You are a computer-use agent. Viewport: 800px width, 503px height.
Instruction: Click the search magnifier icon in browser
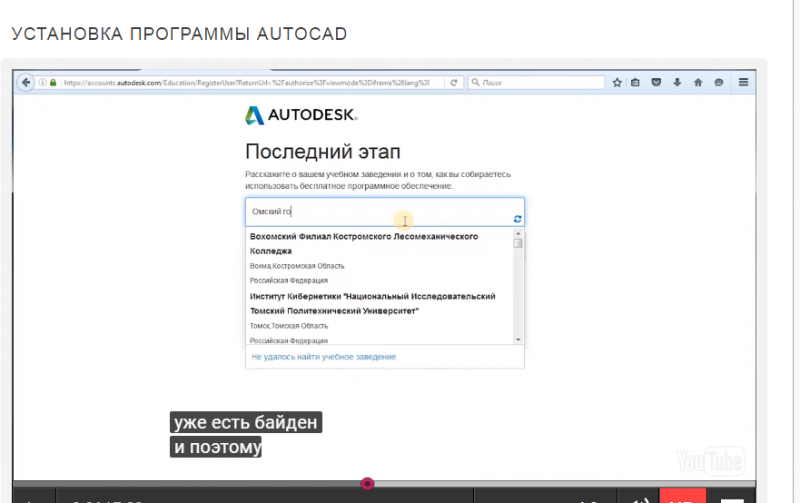pos(475,82)
